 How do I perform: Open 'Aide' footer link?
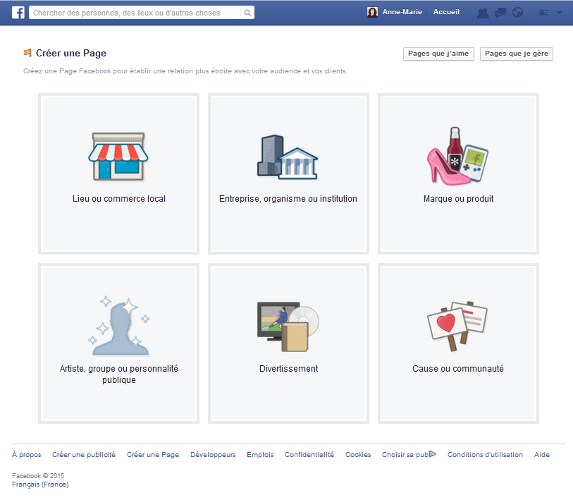coord(542,454)
